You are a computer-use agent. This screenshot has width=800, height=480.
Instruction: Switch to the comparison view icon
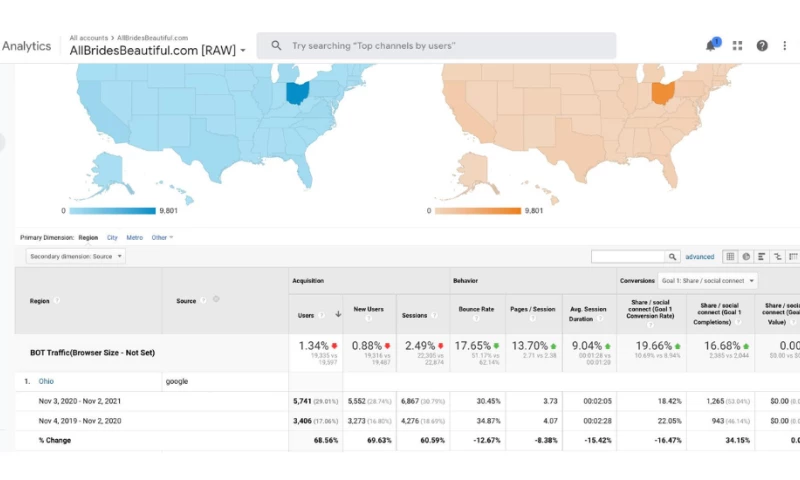(x=778, y=257)
